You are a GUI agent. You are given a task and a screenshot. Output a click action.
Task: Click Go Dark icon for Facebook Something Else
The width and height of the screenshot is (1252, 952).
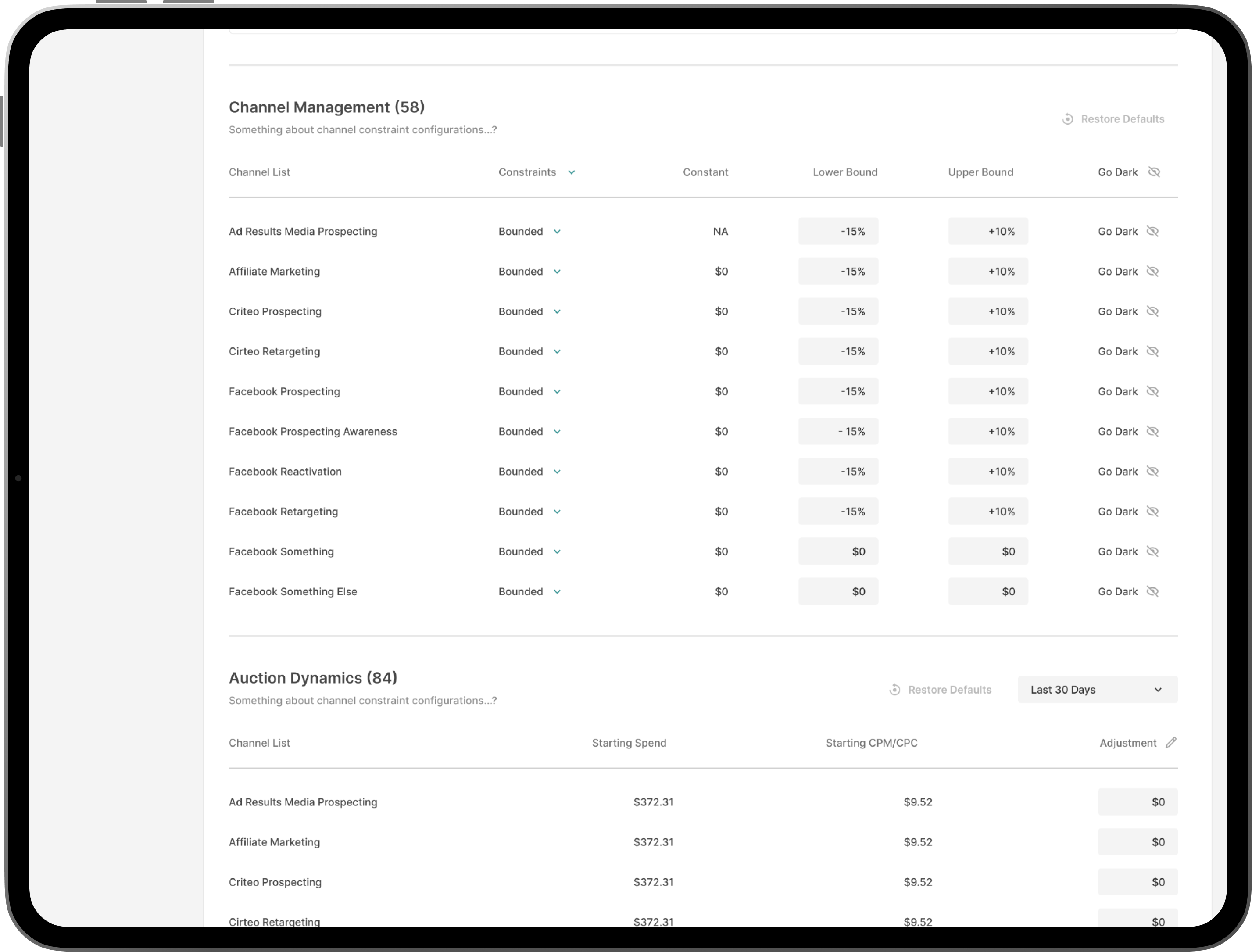point(1152,591)
